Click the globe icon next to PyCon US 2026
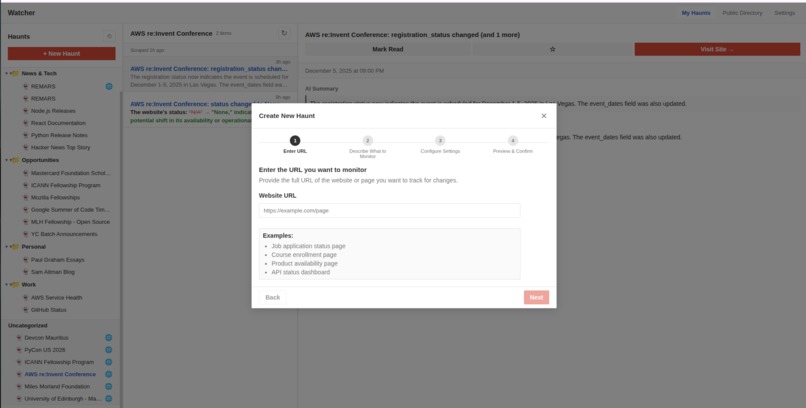The height and width of the screenshot is (408, 806). coord(108,350)
